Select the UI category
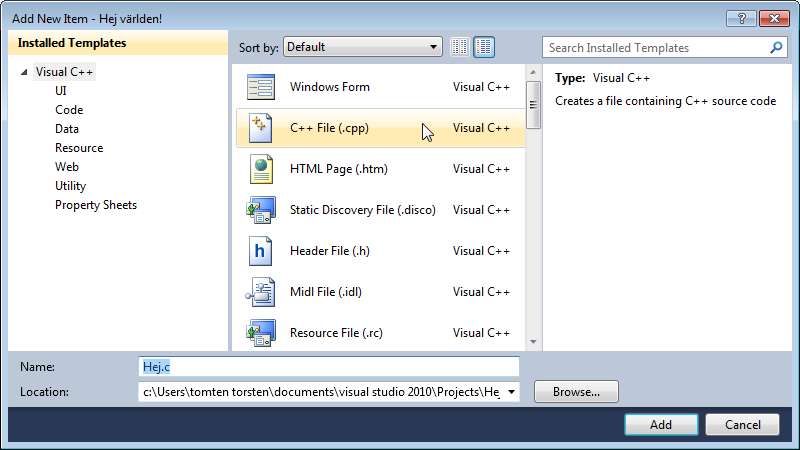Image resolution: width=800 pixels, height=450 pixels. click(x=61, y=91)
